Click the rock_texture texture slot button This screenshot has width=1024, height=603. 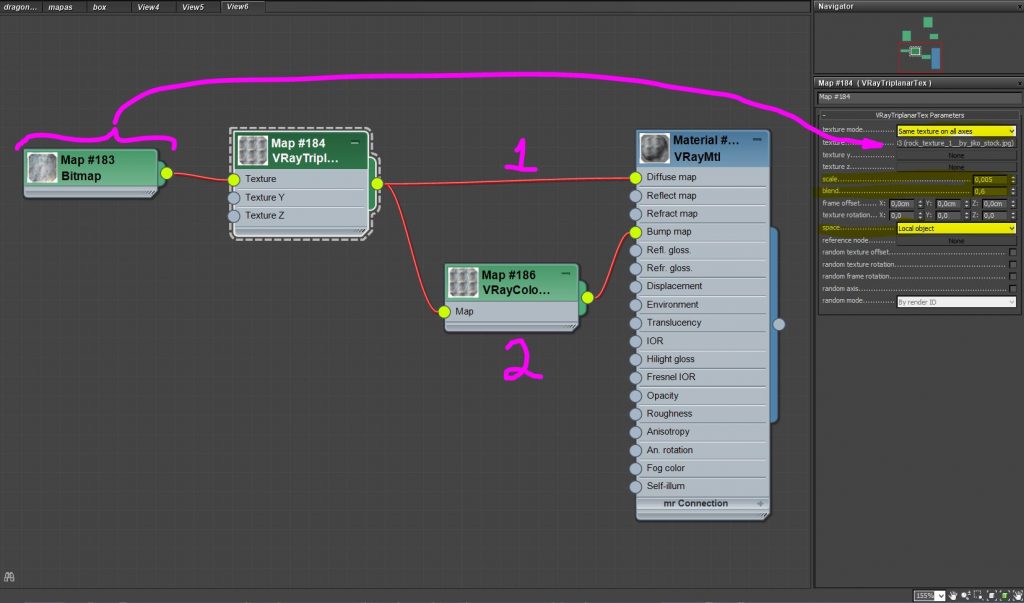tap(956, 143)
